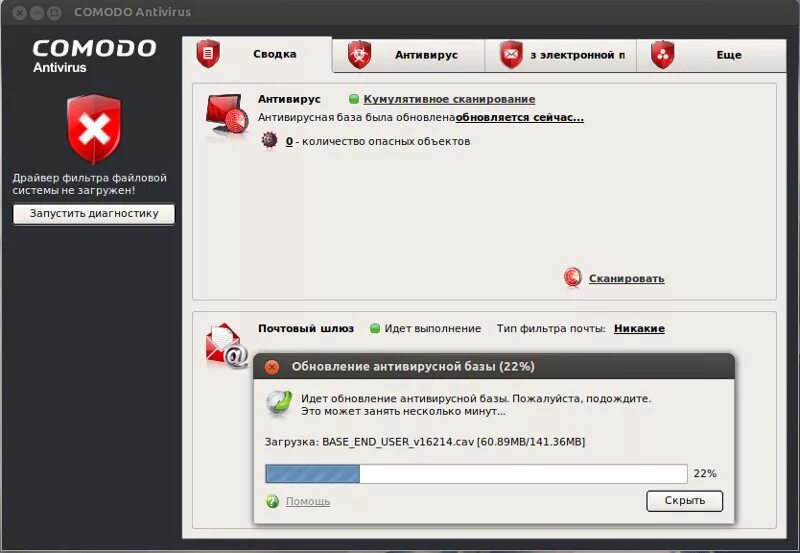The image size is (800, 553).
Task: Click the green arrow update icon in dialog
Action: [279, 403]
